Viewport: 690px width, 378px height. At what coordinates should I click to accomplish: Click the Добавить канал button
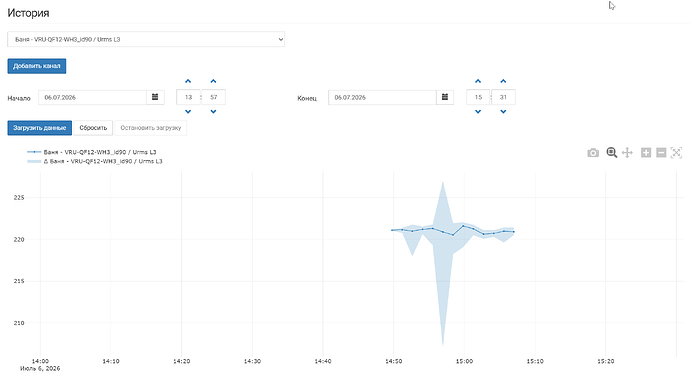(37, 66)
